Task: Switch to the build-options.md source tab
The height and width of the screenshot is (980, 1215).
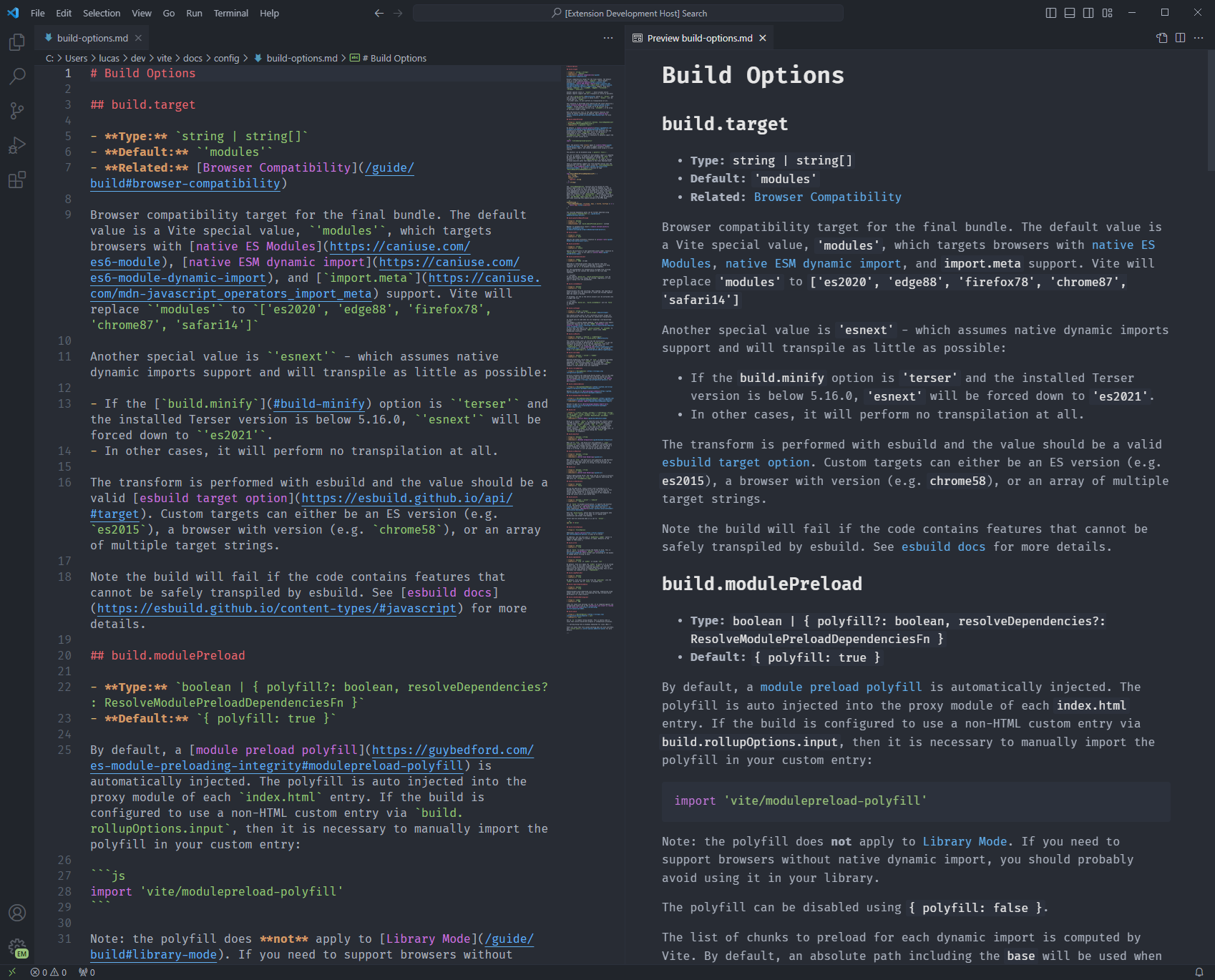Action: (x=92, y=38)
